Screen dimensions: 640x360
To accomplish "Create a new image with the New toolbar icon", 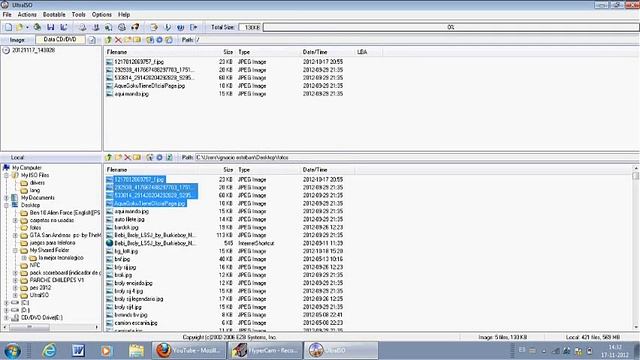I will pos(8,27).
